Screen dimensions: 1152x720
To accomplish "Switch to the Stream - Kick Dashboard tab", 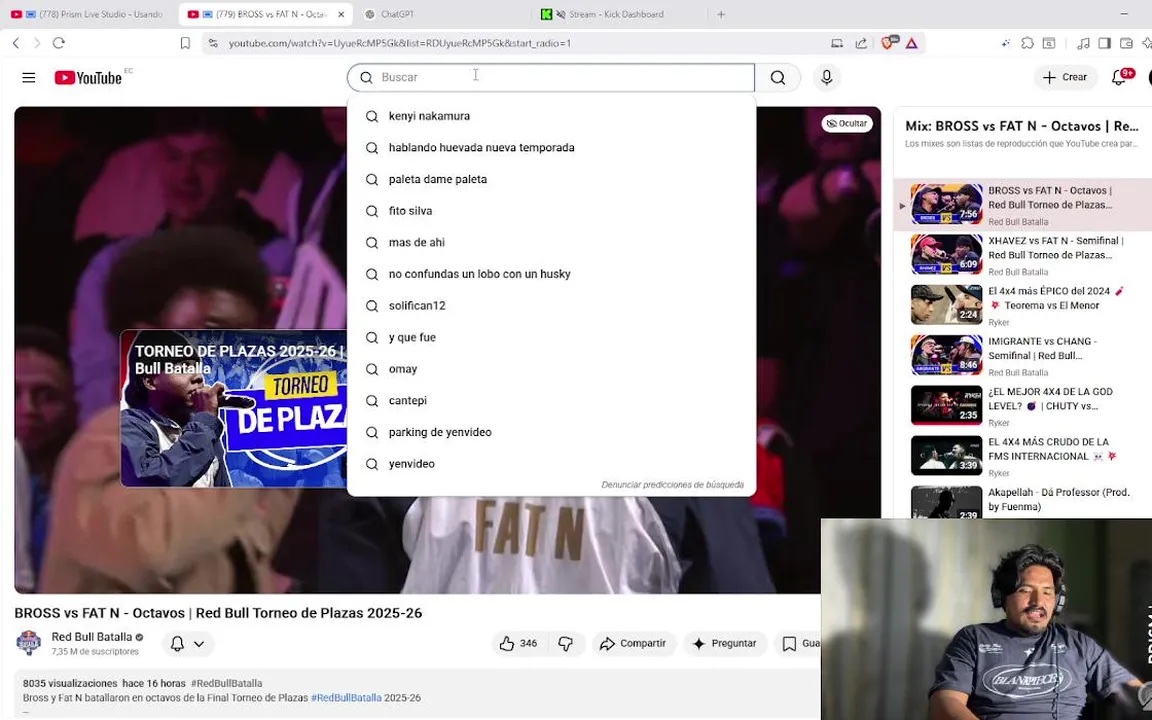I will (616, 14).
